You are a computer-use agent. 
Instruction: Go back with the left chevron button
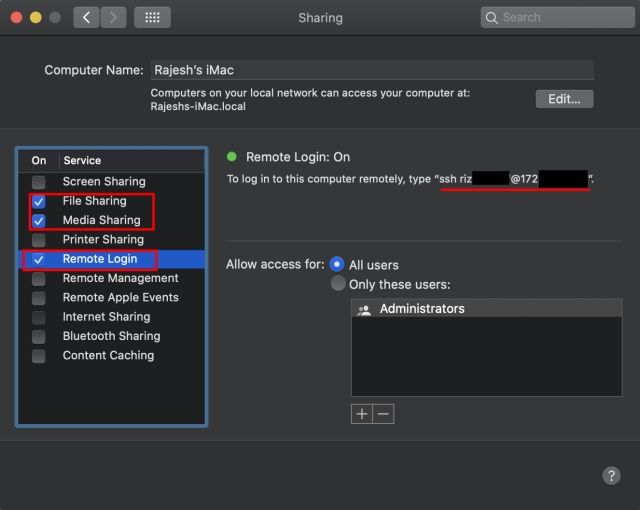click(86, 18)
